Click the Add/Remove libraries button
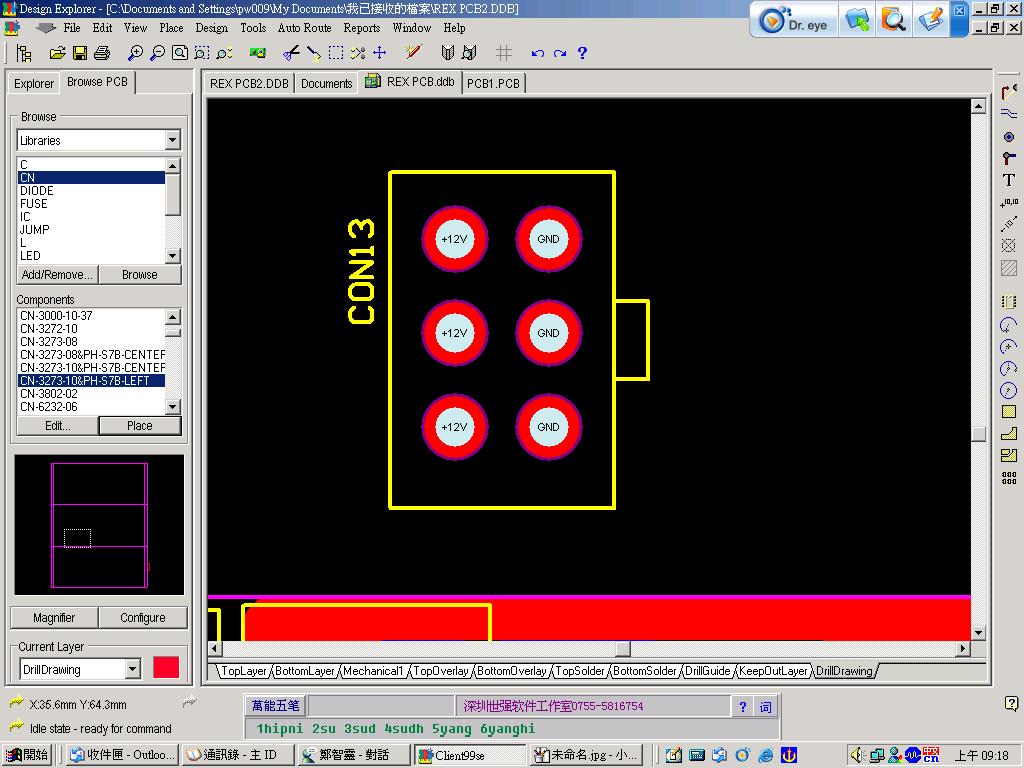The image size is (1024, 768). [57, 275]
